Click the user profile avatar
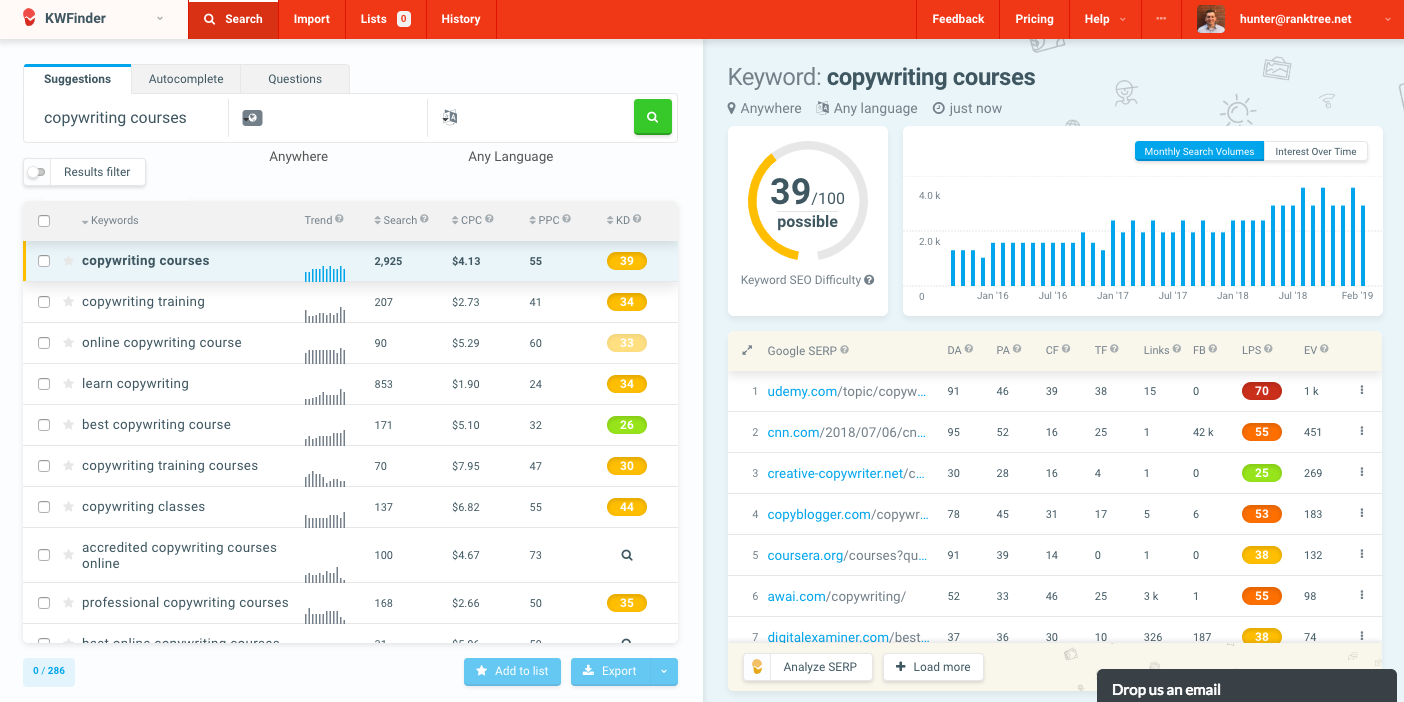The width and height of the screenshot is (1404, 702). (1211, 19)
